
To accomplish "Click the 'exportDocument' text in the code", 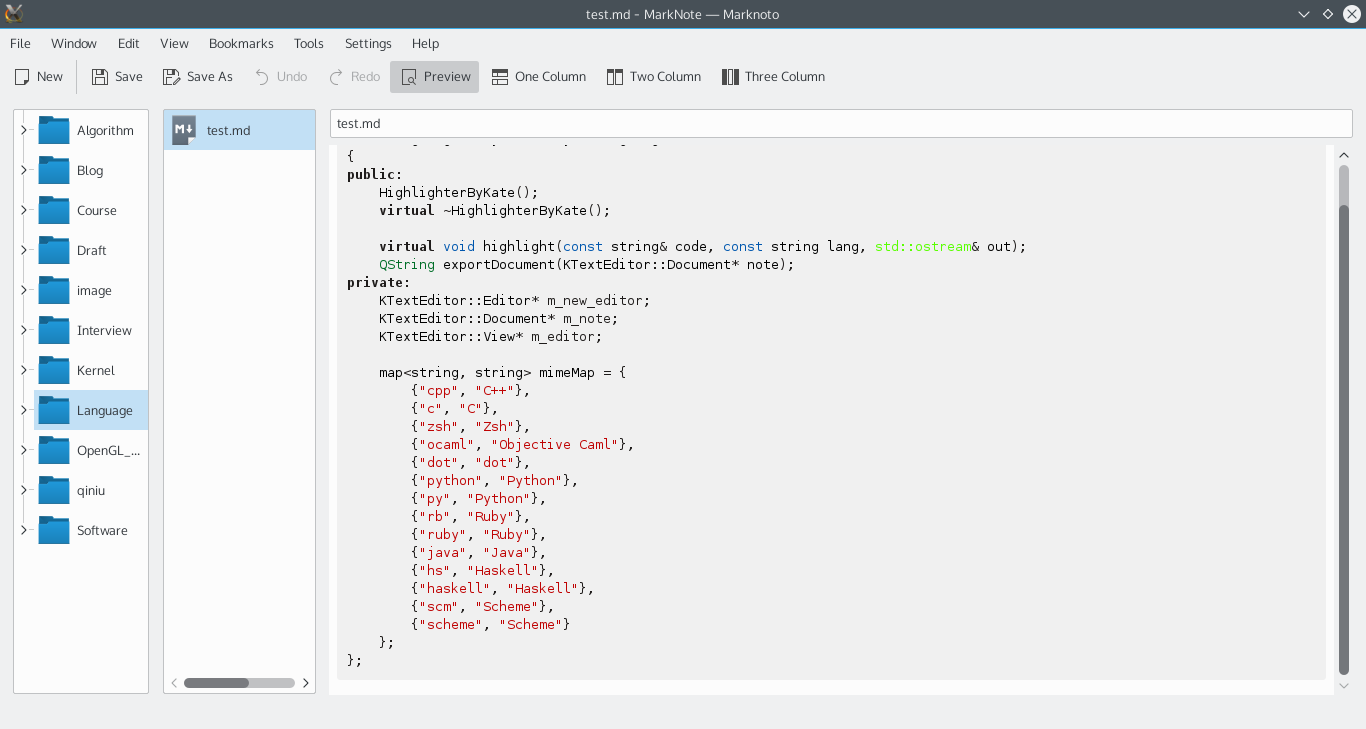I will point(498,265).
